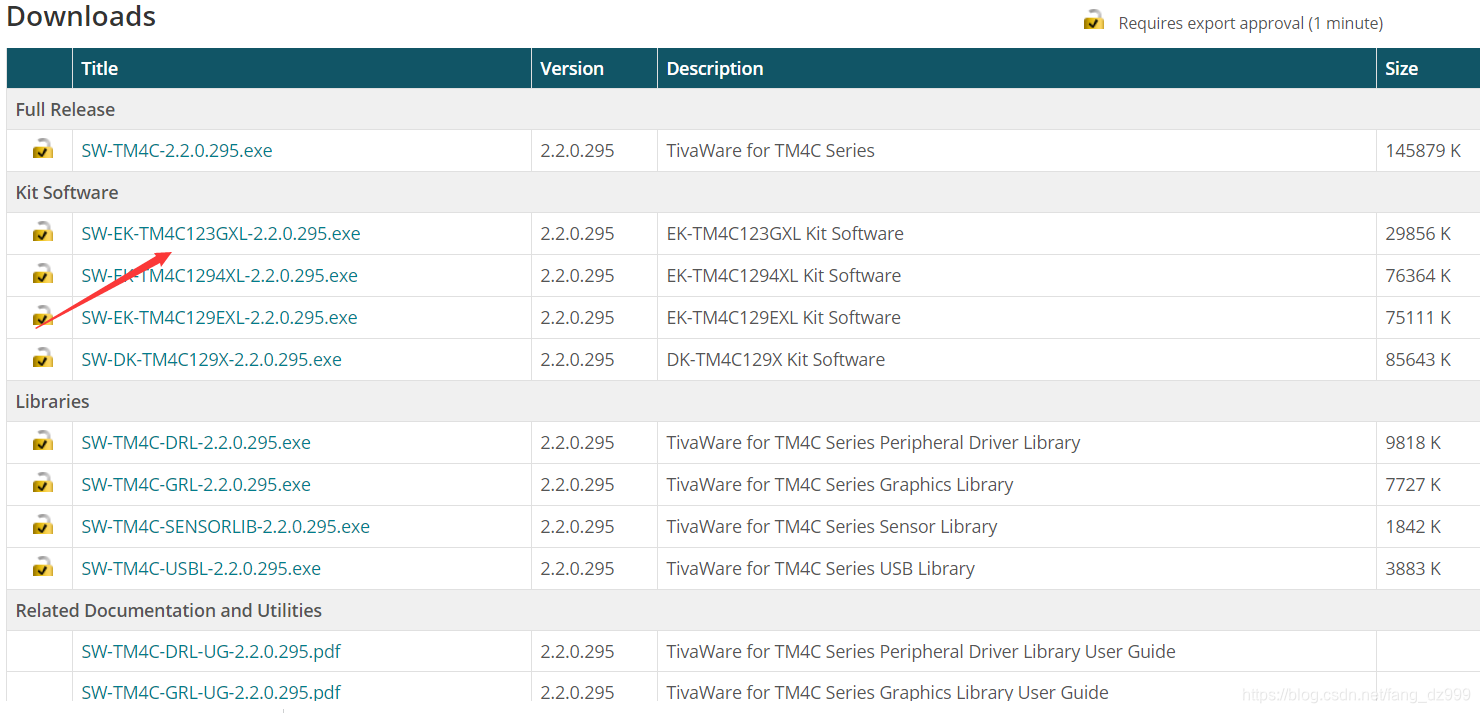Click size value 9818 K
This screenshot has height=713, width=1480.
click(x=1413, y=443)
